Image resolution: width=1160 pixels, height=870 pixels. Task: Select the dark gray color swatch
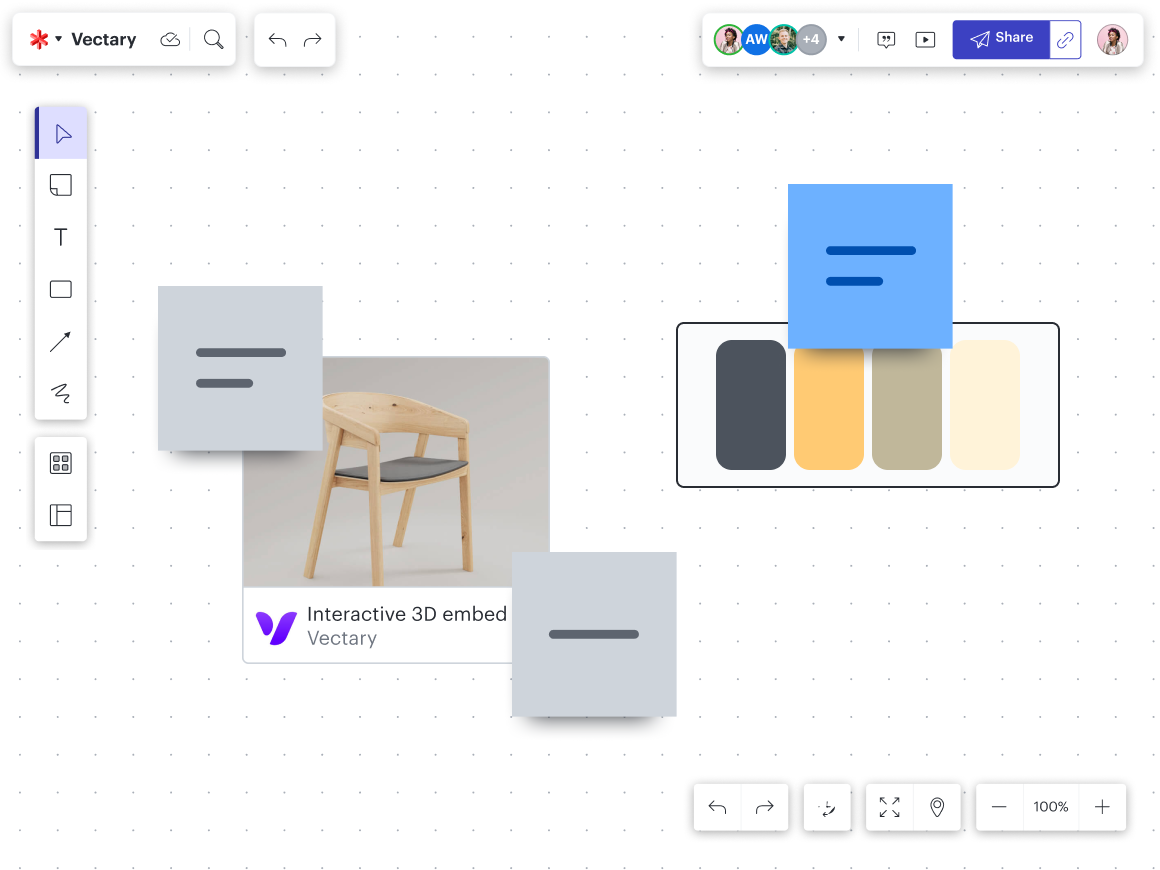[751, 405]
